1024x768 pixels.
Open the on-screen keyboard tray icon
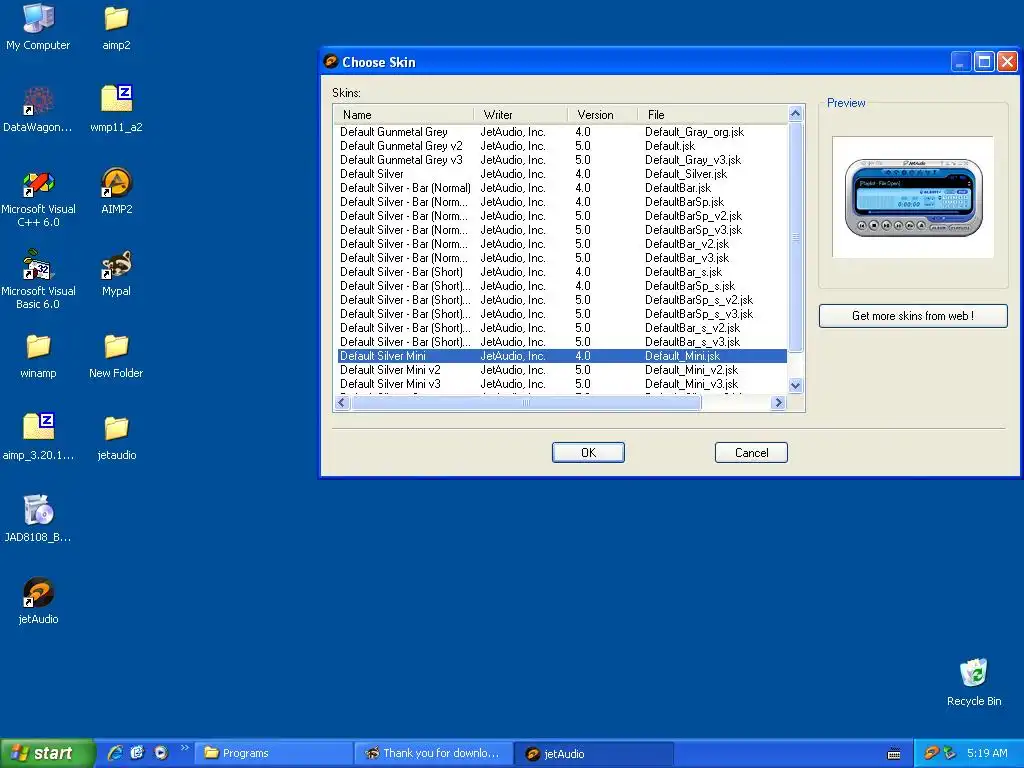(x=895, y=754)
